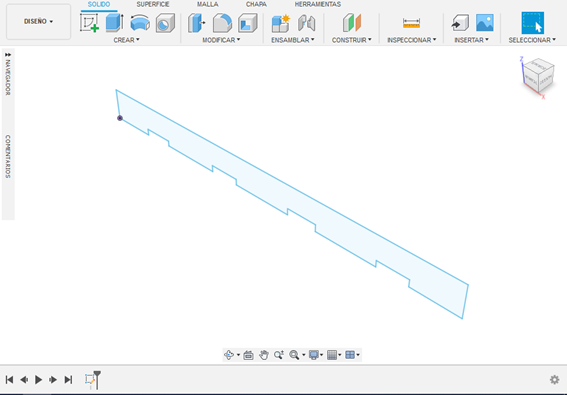This screenshot has height=395, width=567.
Task: Expand the SELECCIONAR menu
Action: click(x=532, y=40)
